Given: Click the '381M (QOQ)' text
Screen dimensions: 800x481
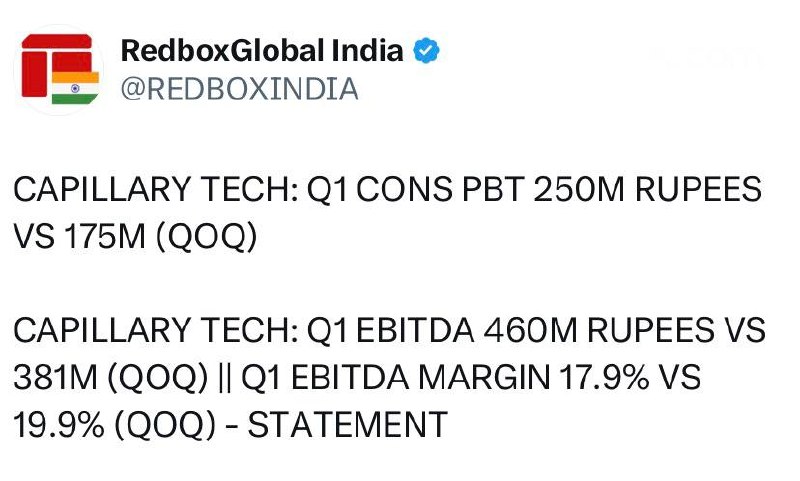Looking at the screenshot, I should [x=111, y=378].
